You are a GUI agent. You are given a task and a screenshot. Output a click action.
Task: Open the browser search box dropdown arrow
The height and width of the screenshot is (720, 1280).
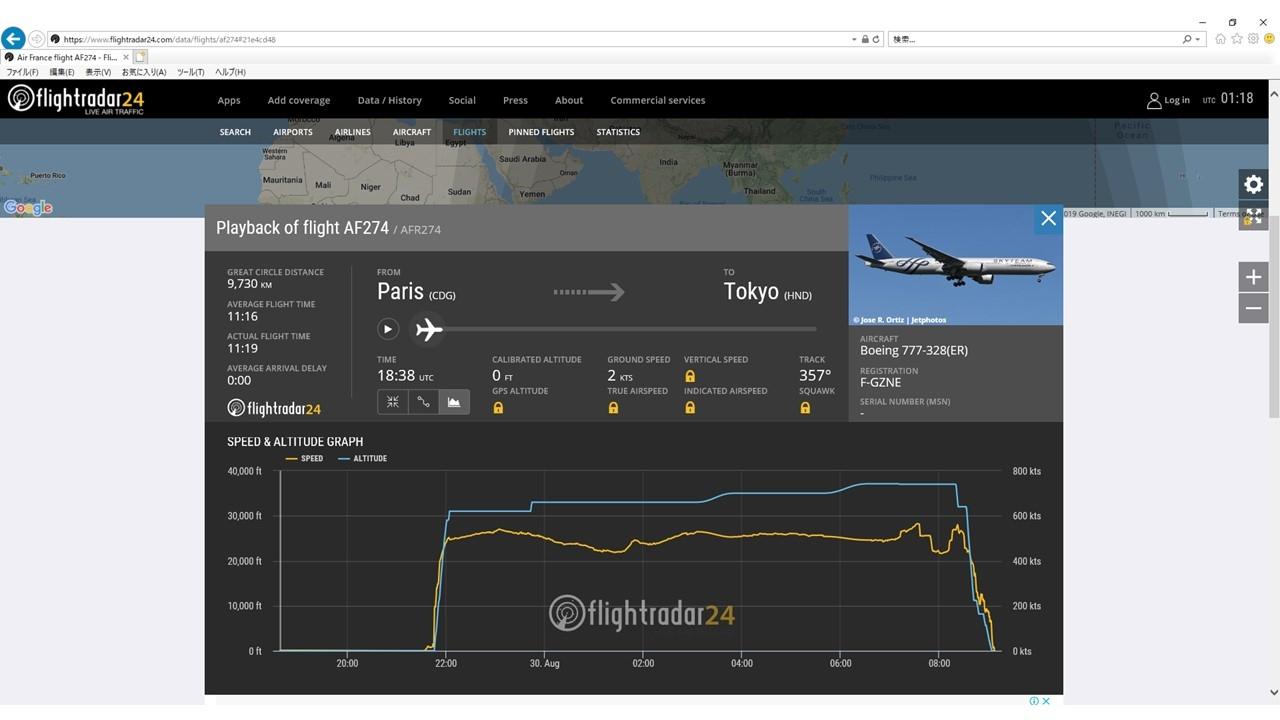pyautogui.click(x=1197, y=39)
